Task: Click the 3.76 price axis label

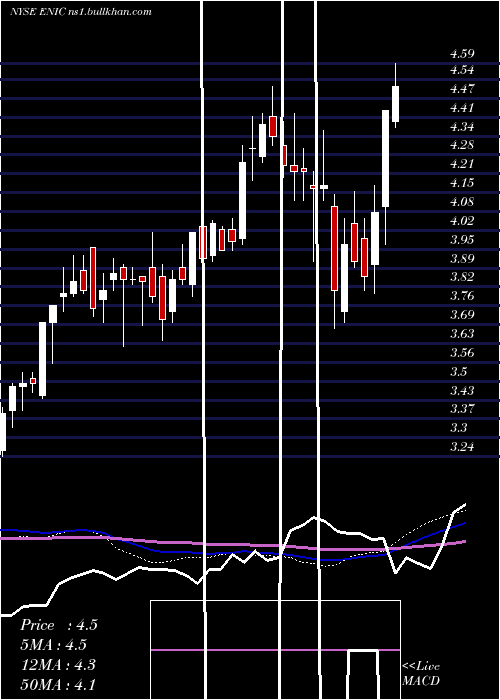Action: point(462,296)
